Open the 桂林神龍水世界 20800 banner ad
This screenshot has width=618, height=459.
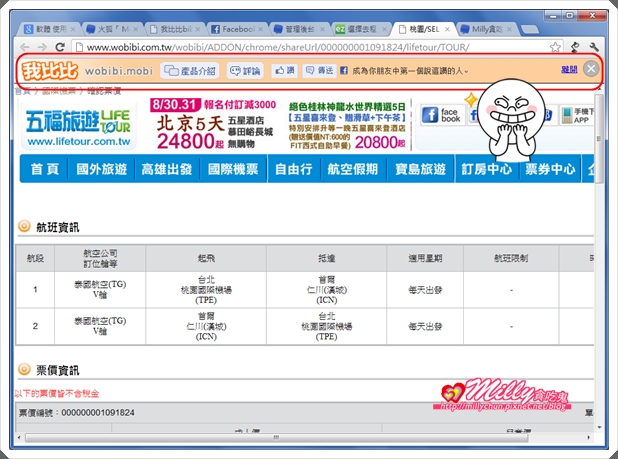[x=347, y=124]
